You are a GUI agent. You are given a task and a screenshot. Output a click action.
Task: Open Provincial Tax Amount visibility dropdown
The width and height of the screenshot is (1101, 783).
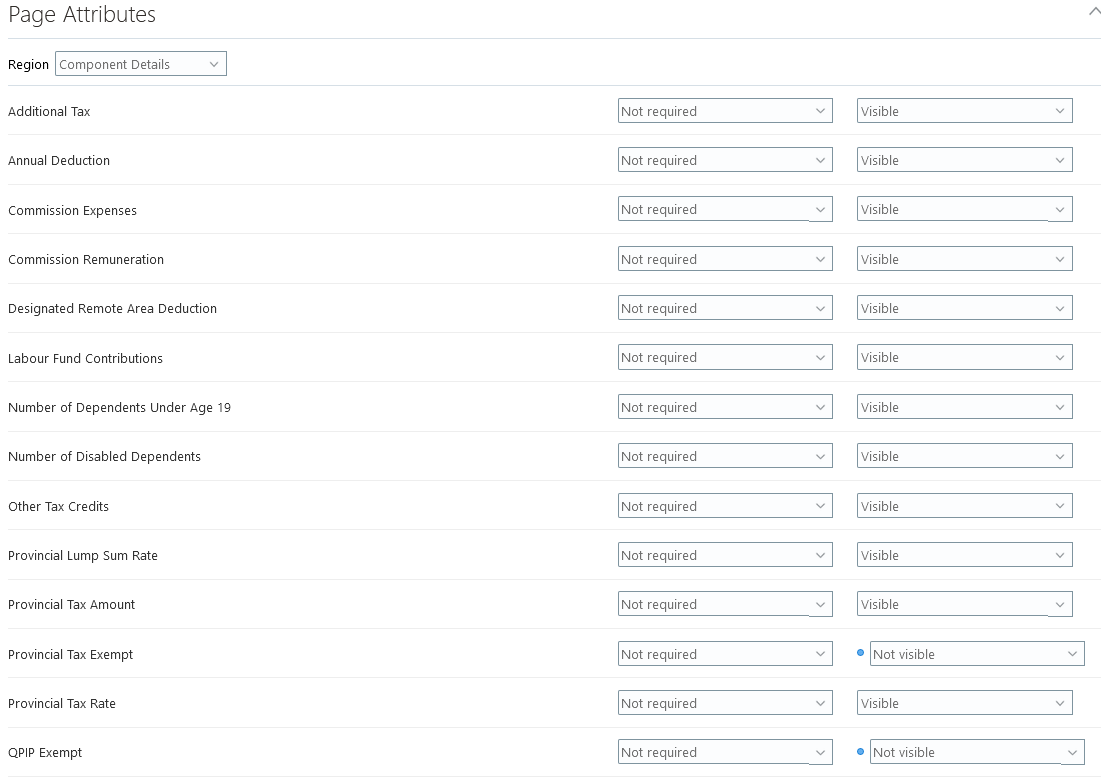point(964,605)
